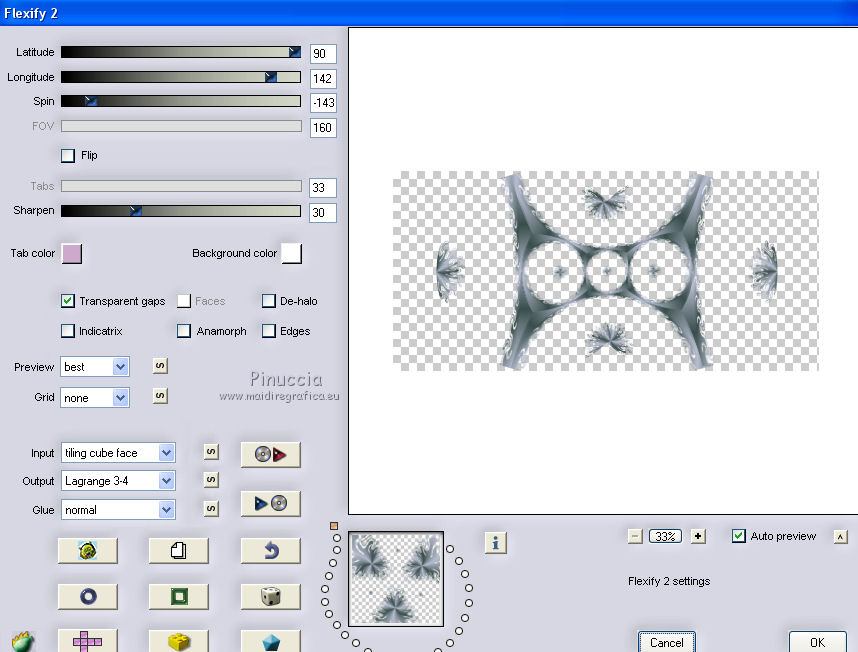The width and height of the screenshot is (858, 652).
Task: Click the small S button beside Grid
Action: [160, 395]
